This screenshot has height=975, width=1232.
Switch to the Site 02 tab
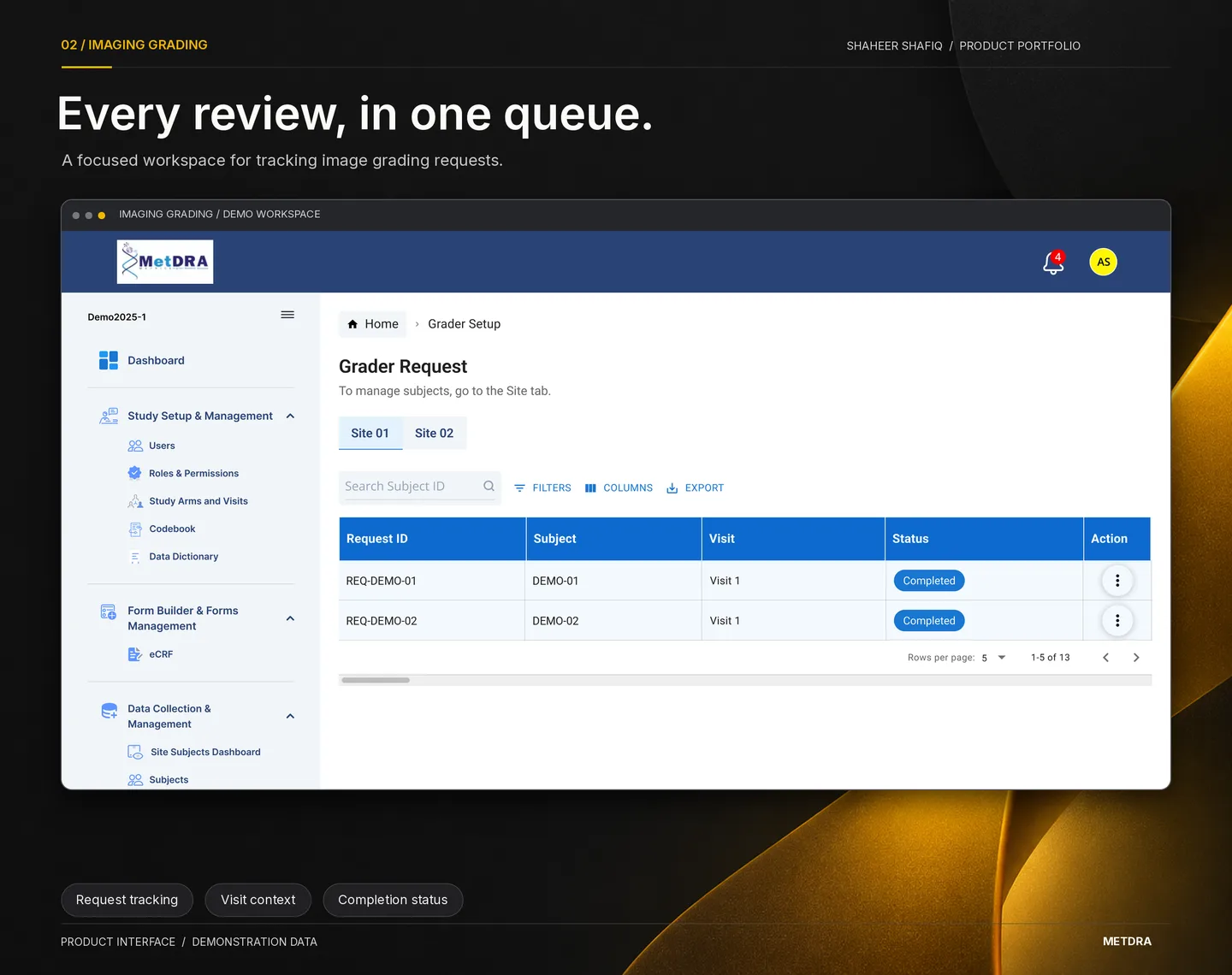coord(435,433)
